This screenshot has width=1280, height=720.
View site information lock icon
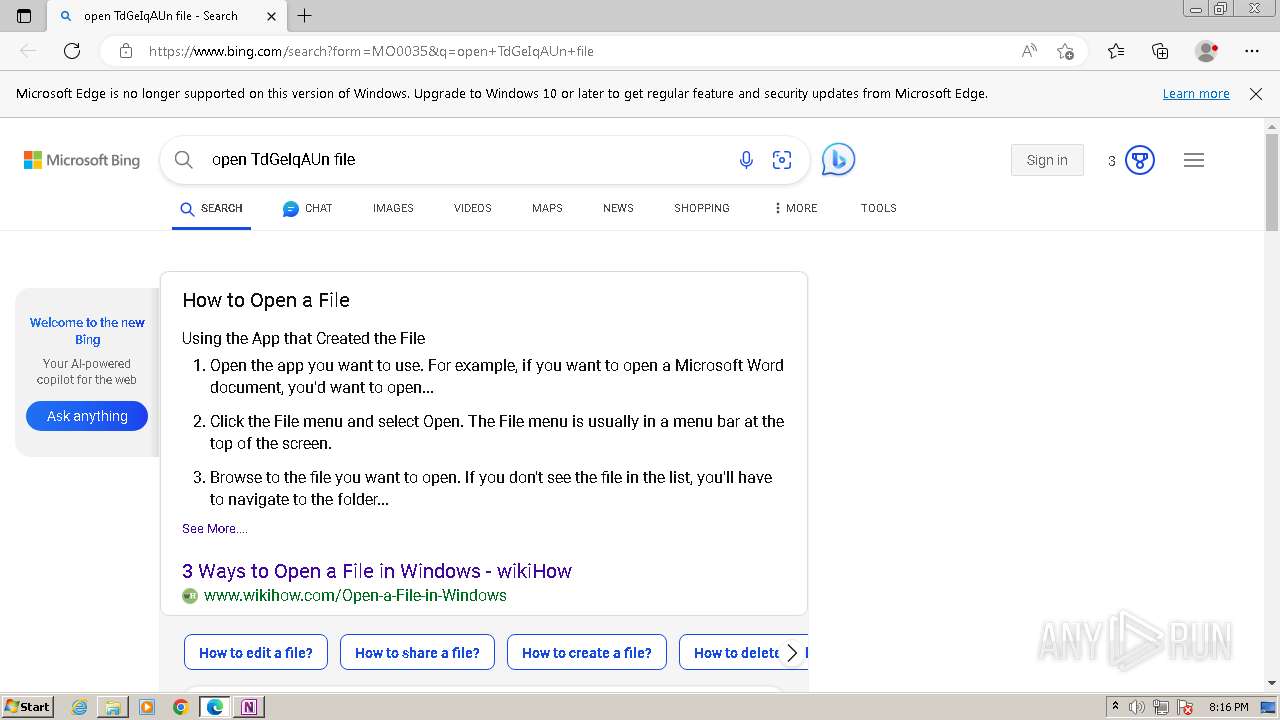pos(125,51)
